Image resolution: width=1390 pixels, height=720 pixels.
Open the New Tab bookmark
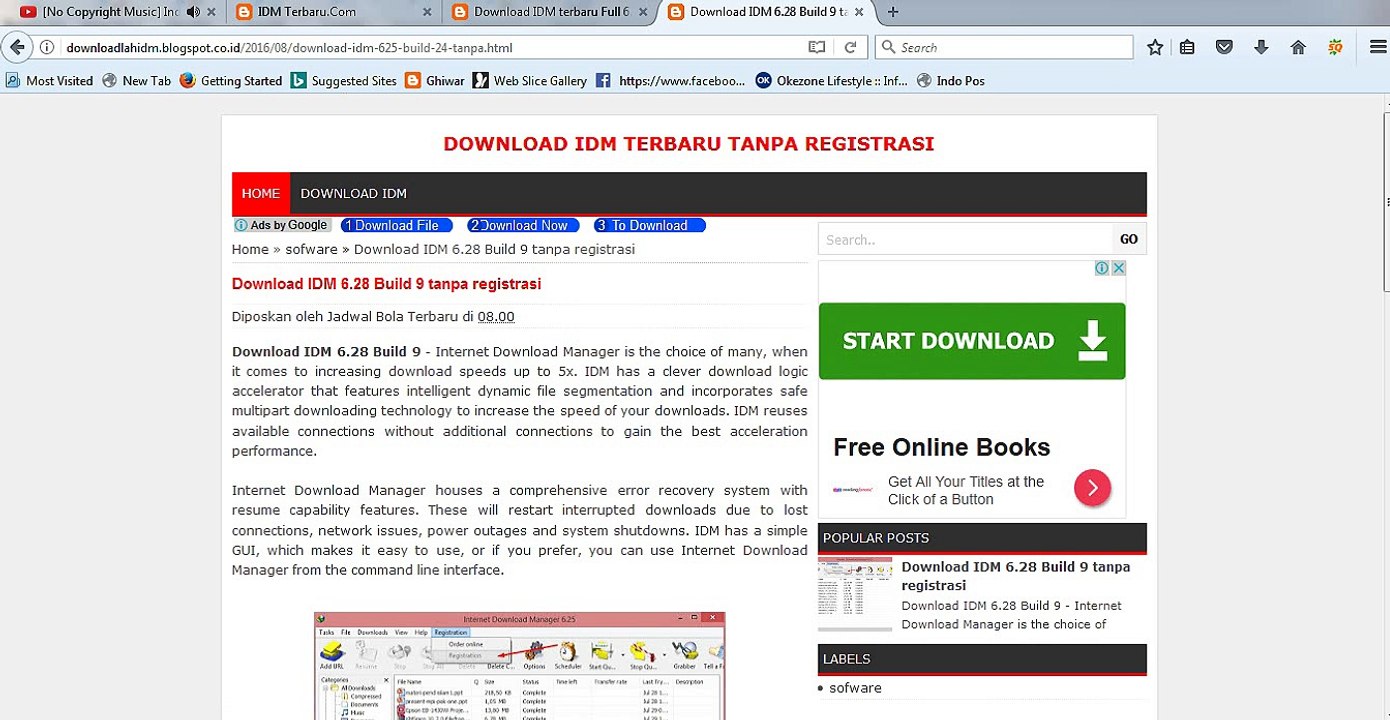(136, 81)
